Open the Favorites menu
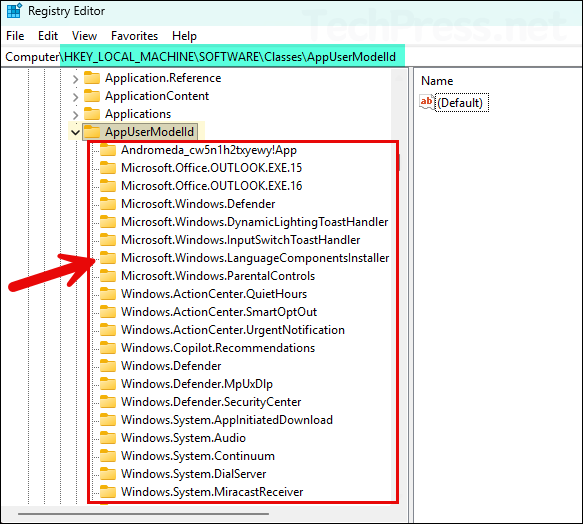 coord(134,36)
